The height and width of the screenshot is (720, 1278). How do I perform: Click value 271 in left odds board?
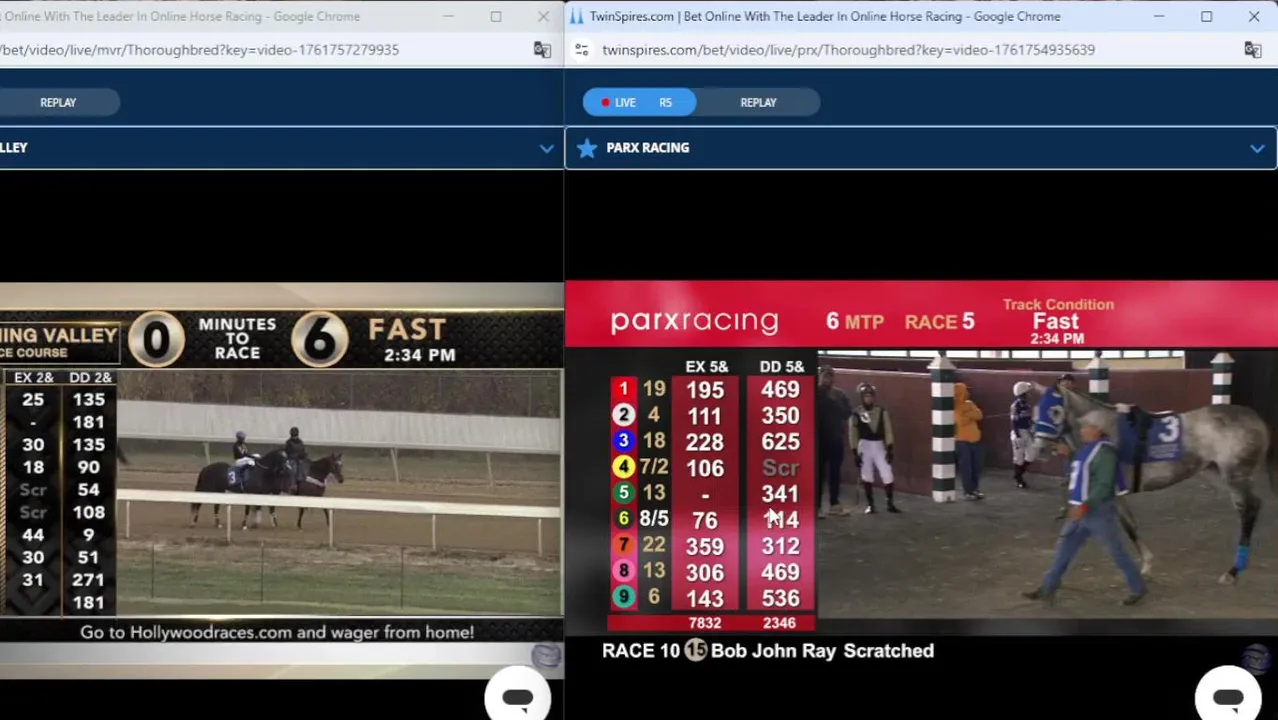(88, 580)
